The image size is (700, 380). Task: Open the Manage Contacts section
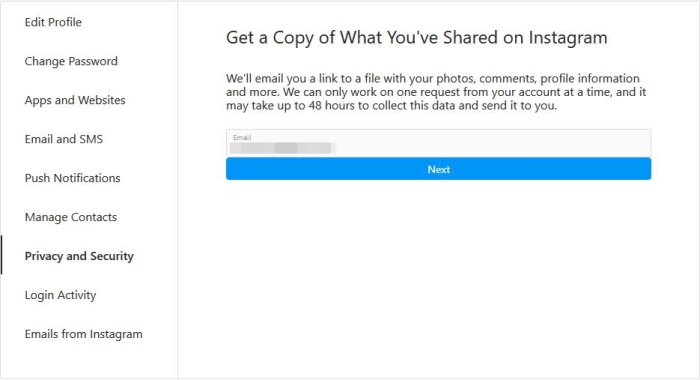[x=71, y=217]
